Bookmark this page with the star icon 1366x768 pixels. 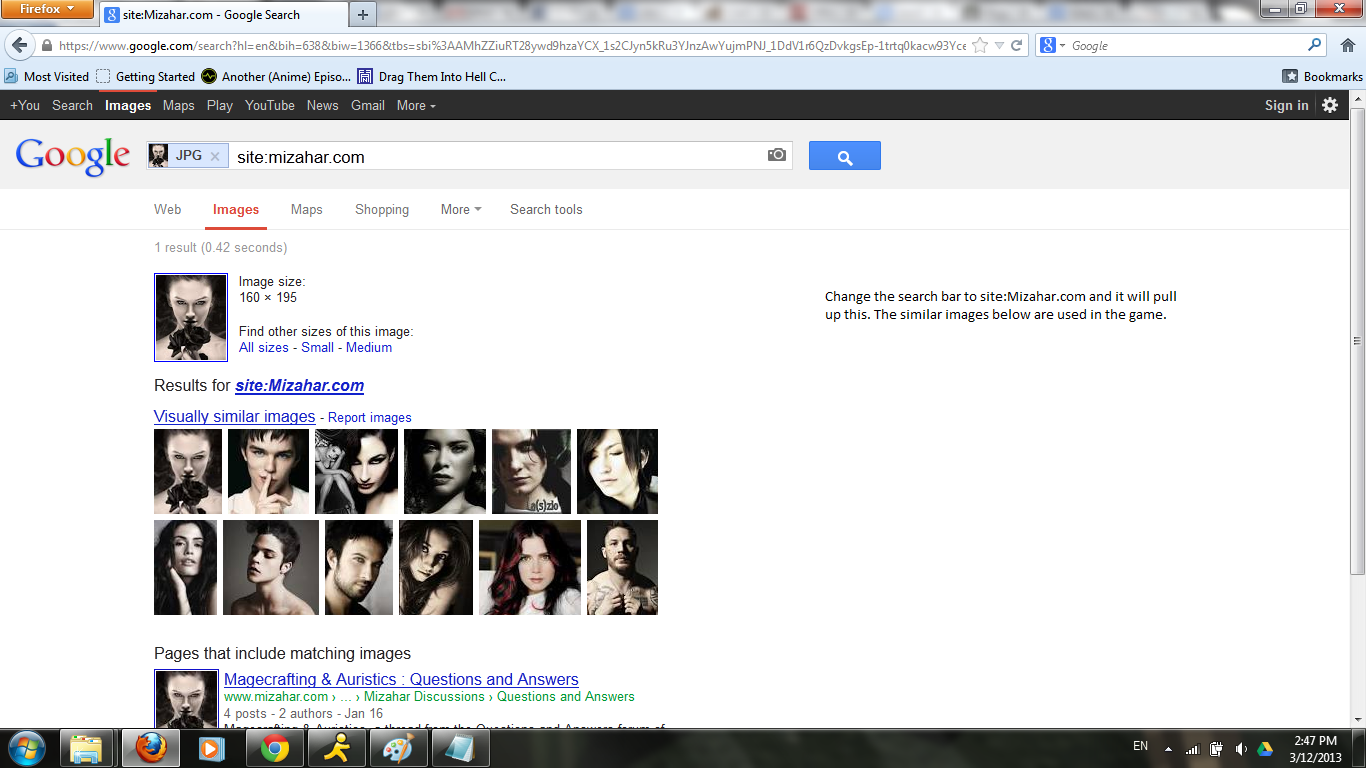980,46
